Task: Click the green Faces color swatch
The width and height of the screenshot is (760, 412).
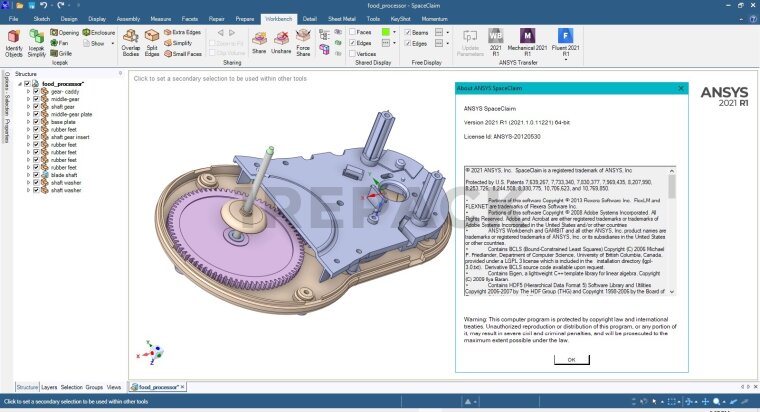Action: click(x=384, y=32)
